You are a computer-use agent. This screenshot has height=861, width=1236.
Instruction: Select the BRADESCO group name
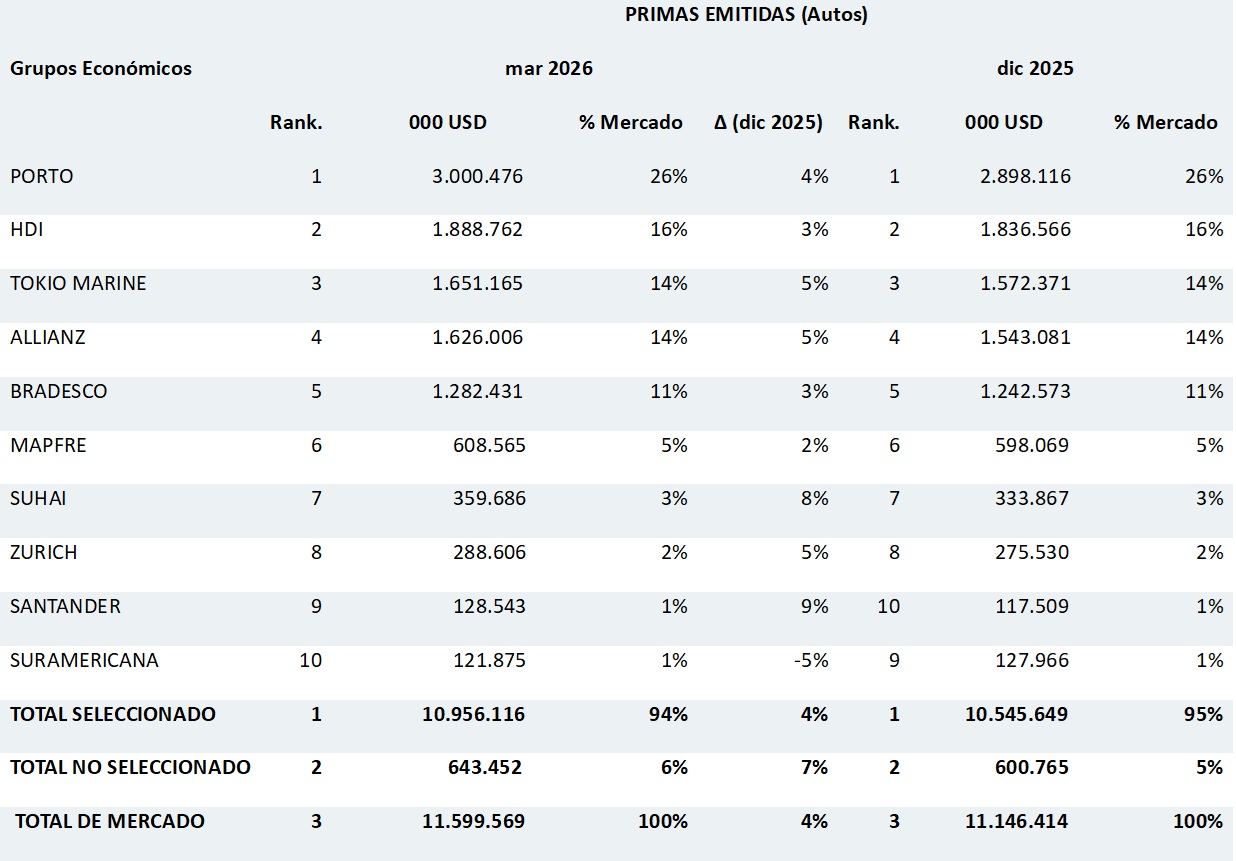tap(59, 391)
